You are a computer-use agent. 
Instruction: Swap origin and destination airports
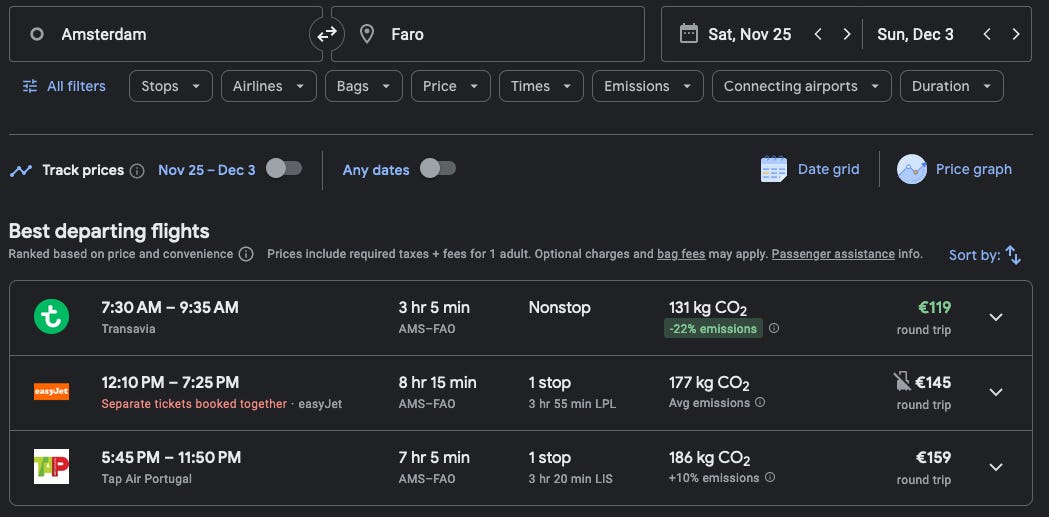click(327, 35)
